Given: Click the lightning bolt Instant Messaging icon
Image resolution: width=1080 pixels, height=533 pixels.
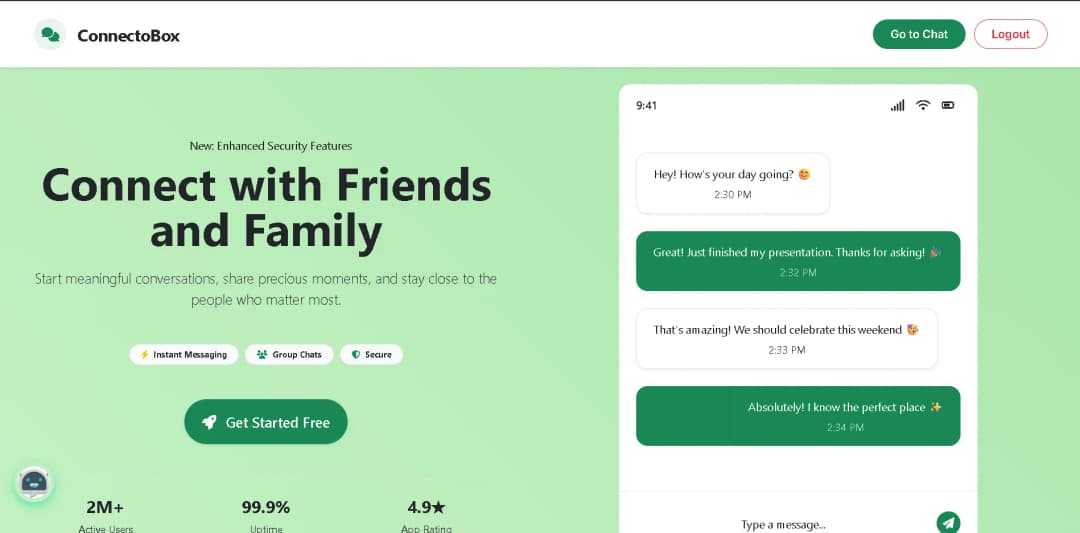Looking at the screenshot, I should (144, 354).
